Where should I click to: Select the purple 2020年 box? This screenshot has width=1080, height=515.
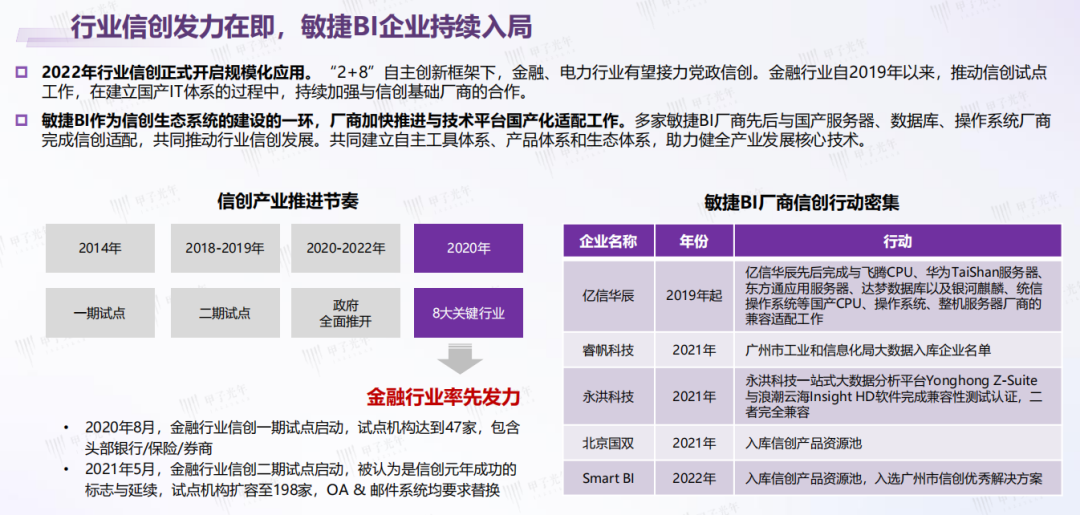point(468,248)
